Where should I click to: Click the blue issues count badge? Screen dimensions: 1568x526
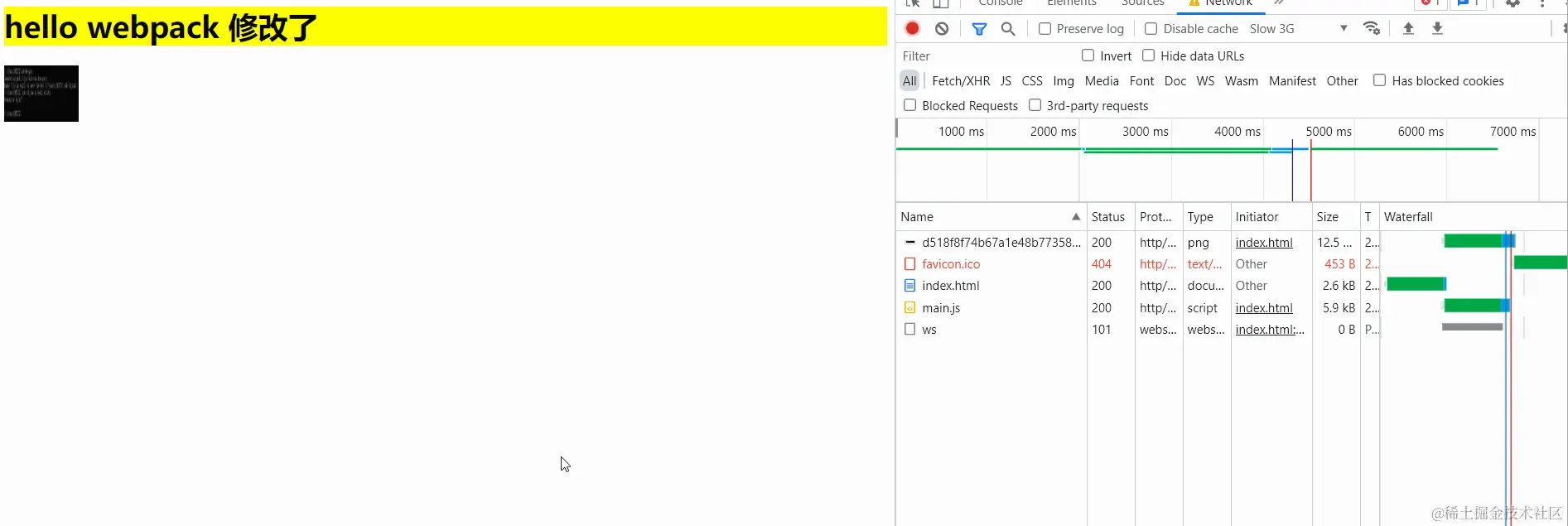tap(1468, 3)
